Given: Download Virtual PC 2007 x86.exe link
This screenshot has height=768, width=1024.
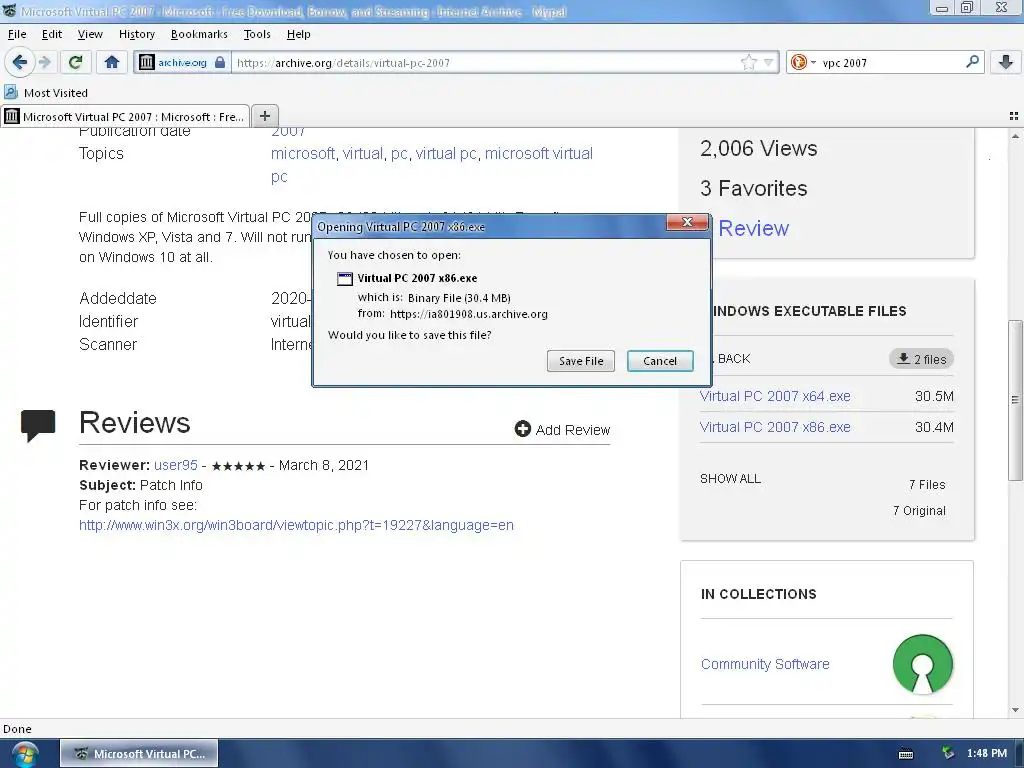Looking at the screenshot, I should 775,427.
